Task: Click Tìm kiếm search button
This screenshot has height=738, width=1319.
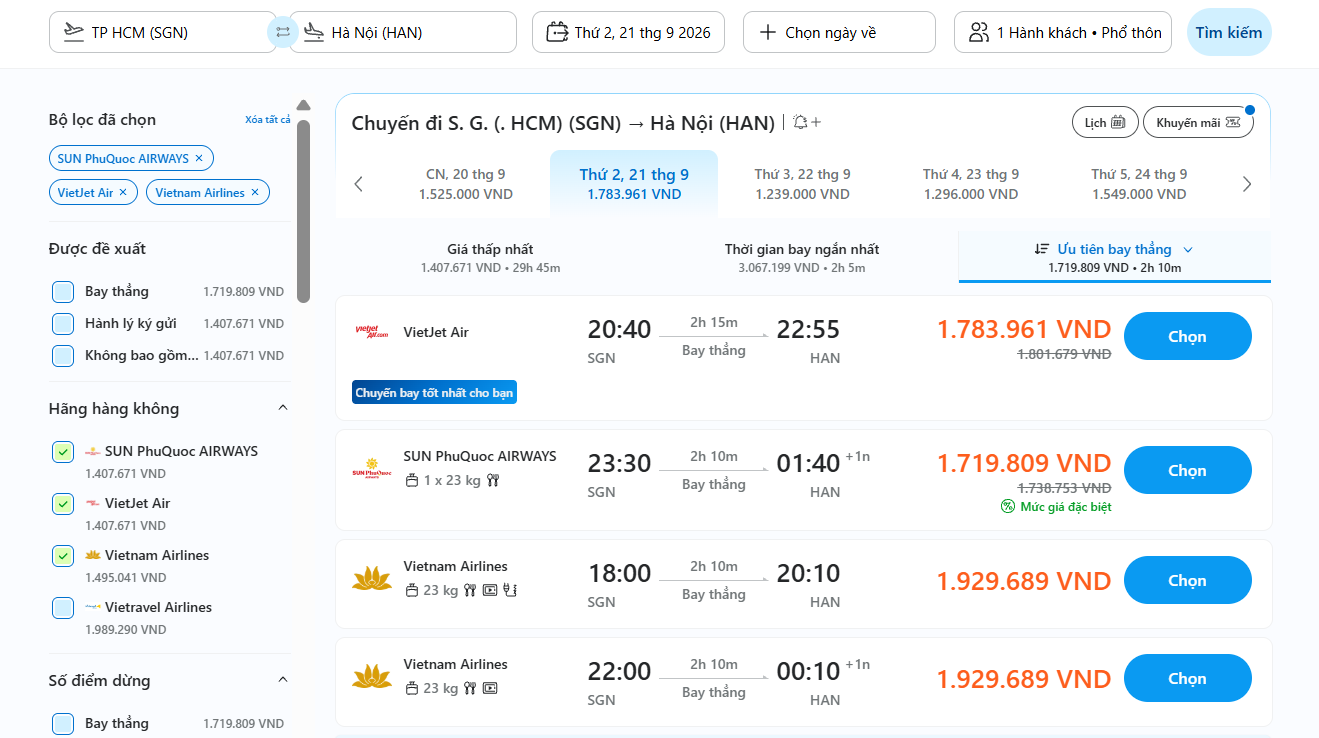Action: point(1229,32)
